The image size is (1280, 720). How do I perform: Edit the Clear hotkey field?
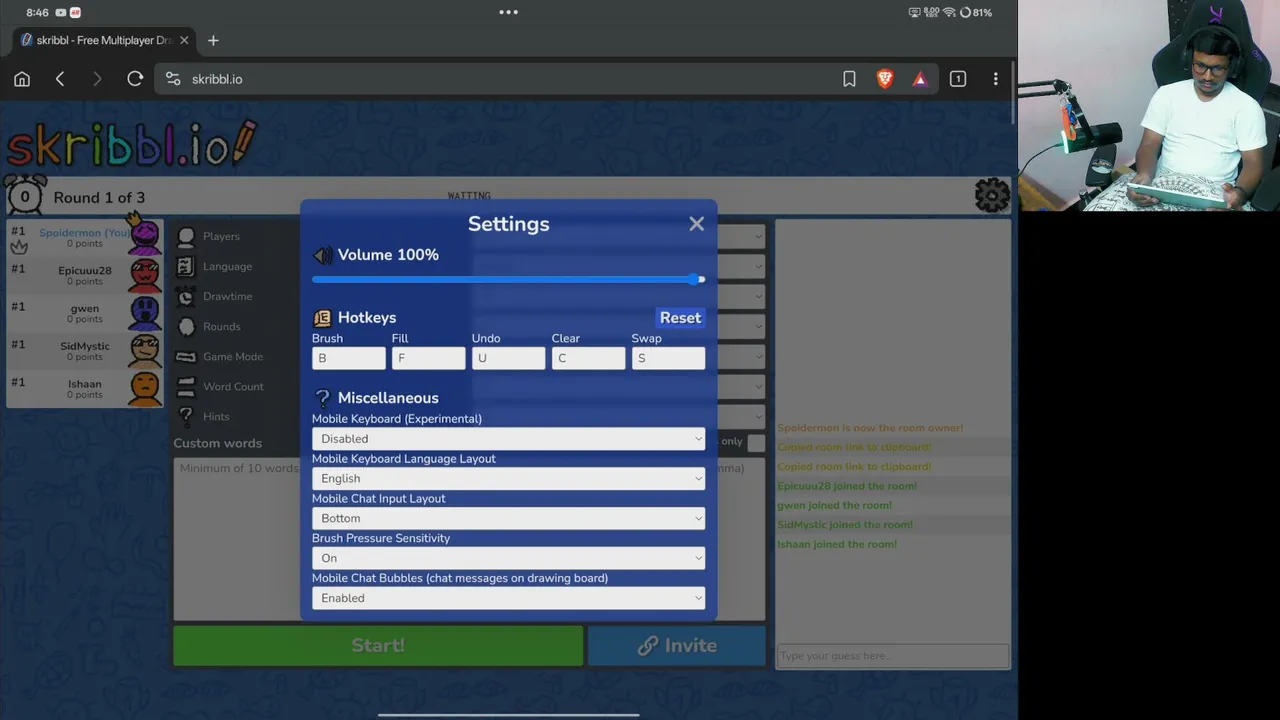coord(588,358)
